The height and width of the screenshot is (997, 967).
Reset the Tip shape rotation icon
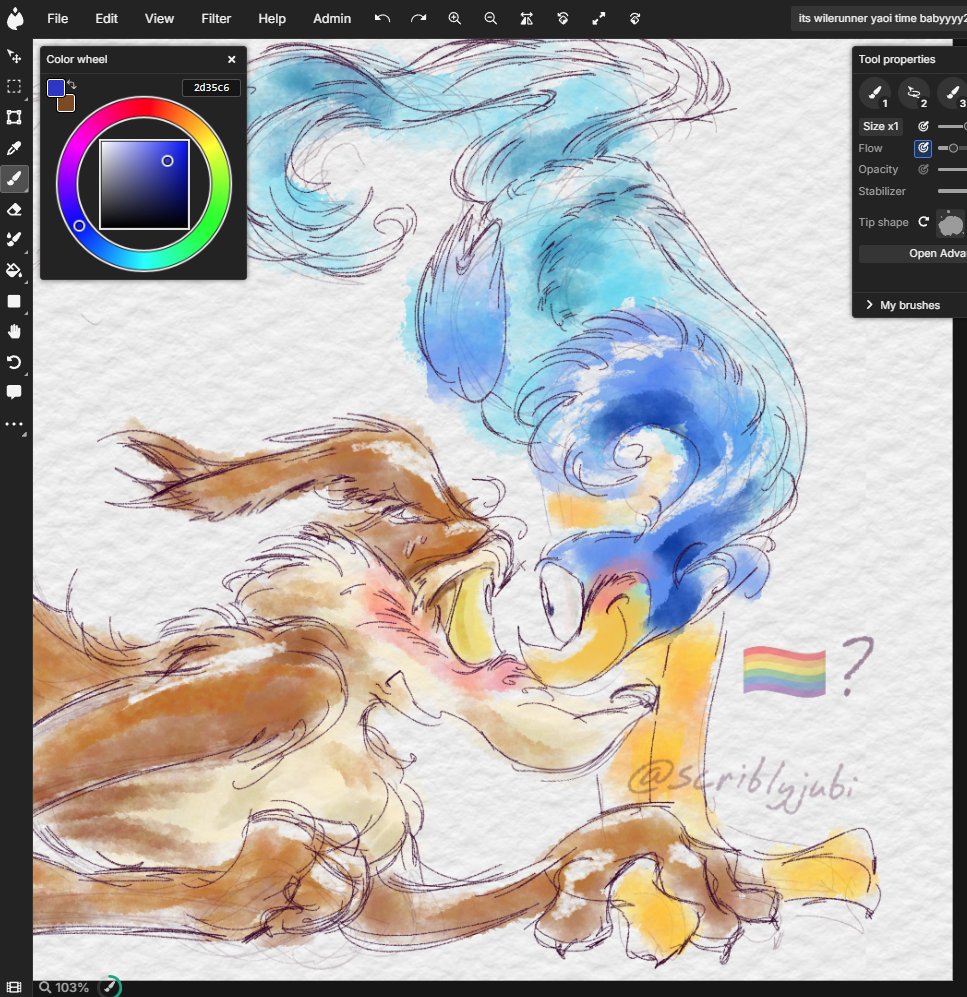click(924, 222)
